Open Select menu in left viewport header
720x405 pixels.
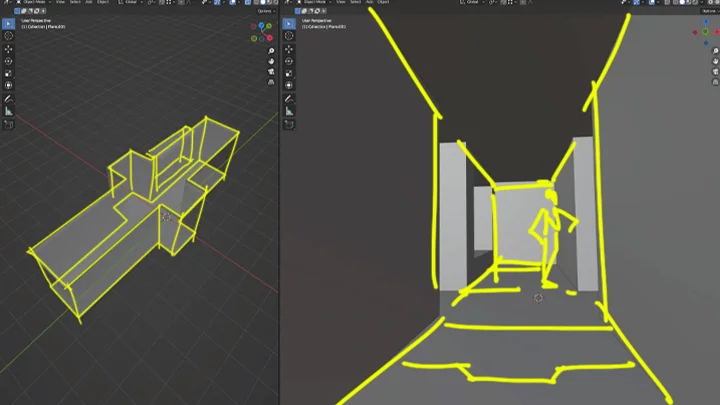[75, 2]
